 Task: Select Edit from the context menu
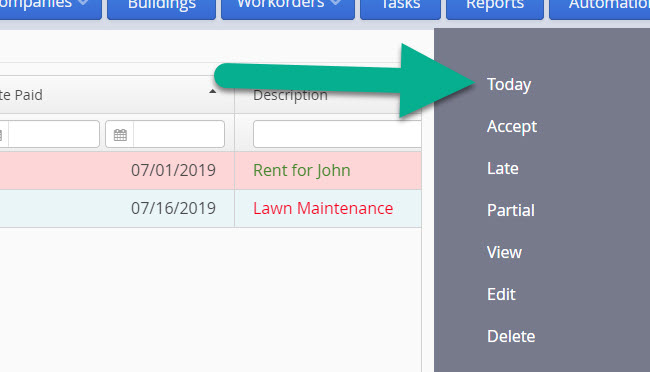pyautogui.click(x=501, y=294)
